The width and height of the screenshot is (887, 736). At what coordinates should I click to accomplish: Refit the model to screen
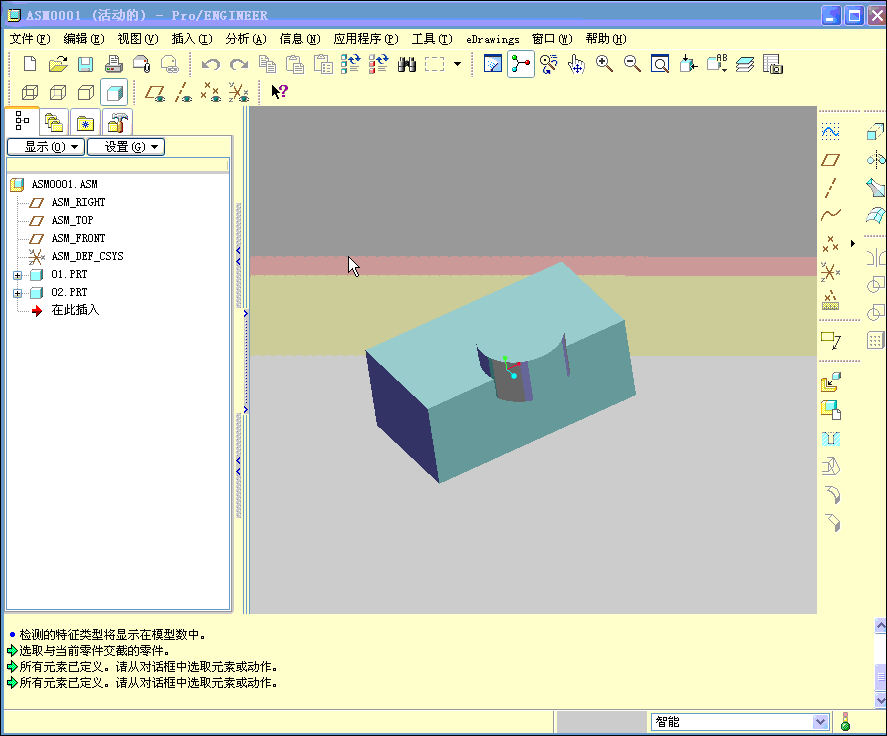pyautogui.click(x=660, y=64)
